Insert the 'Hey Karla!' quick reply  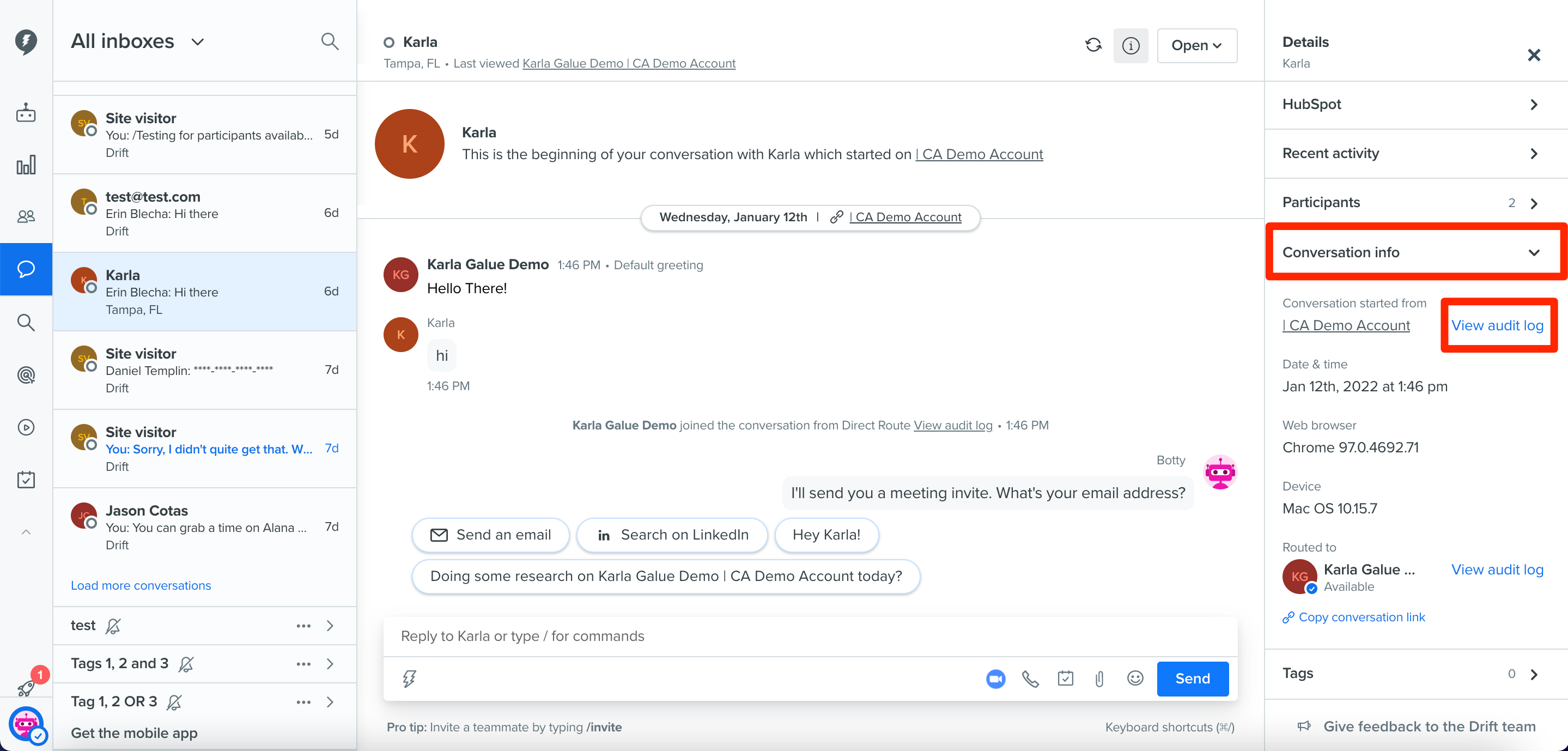(826, 535)
